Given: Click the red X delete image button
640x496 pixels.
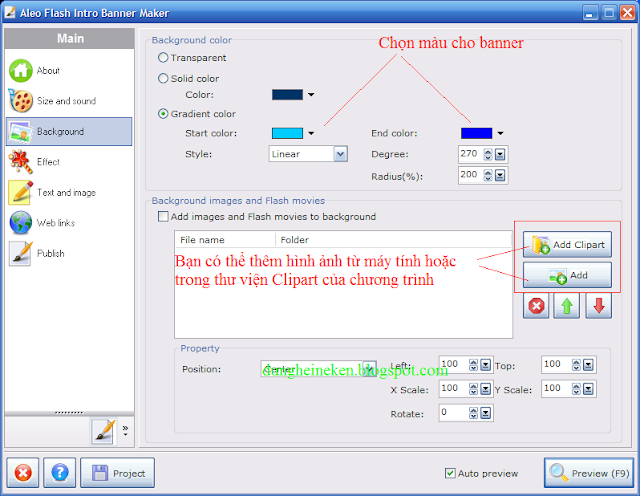Looking at the screenshot, I should click(536, 306).
